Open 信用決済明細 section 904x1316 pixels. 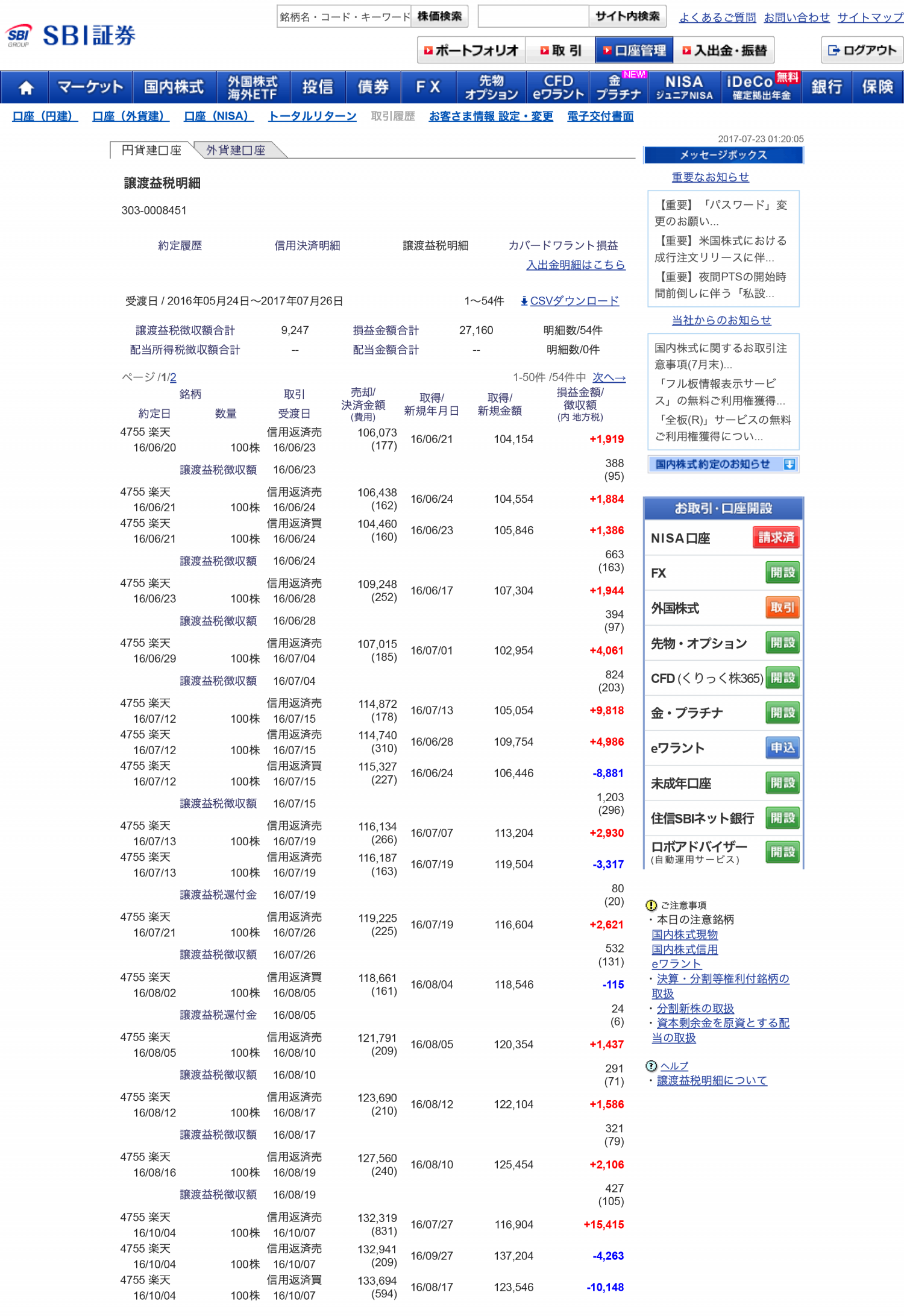pos(307,245)
